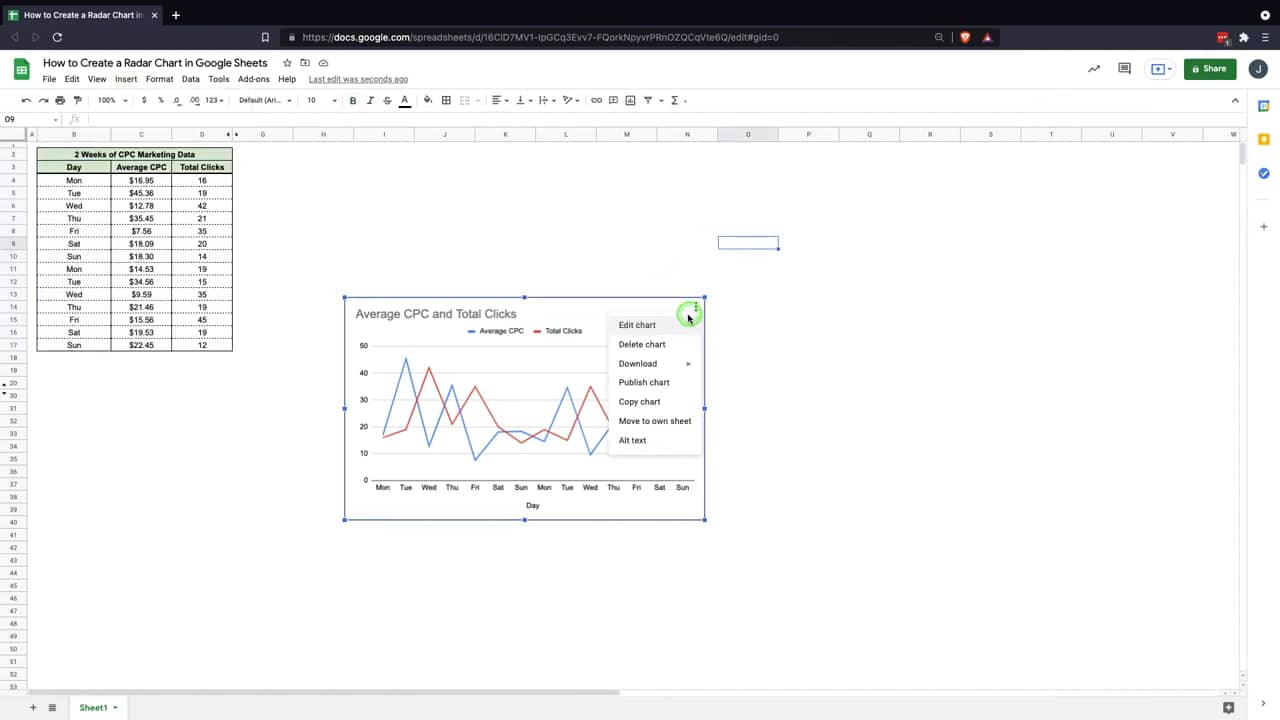Viewport: 1280px width, 720px height.
Task: Expand the vertical align dropdown
Action: coord(523,100)
